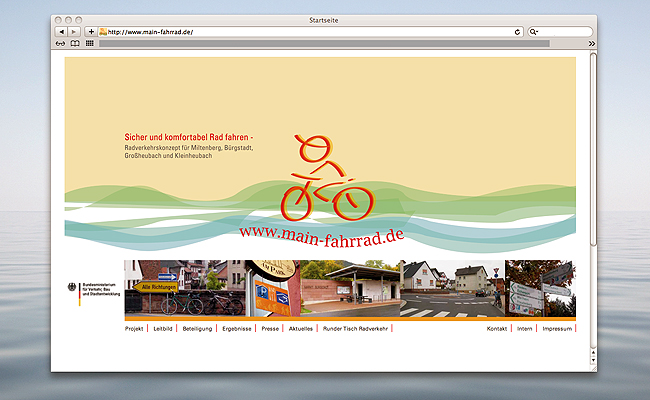
Task: Click the crosswalk street photo
Action: 452,288
